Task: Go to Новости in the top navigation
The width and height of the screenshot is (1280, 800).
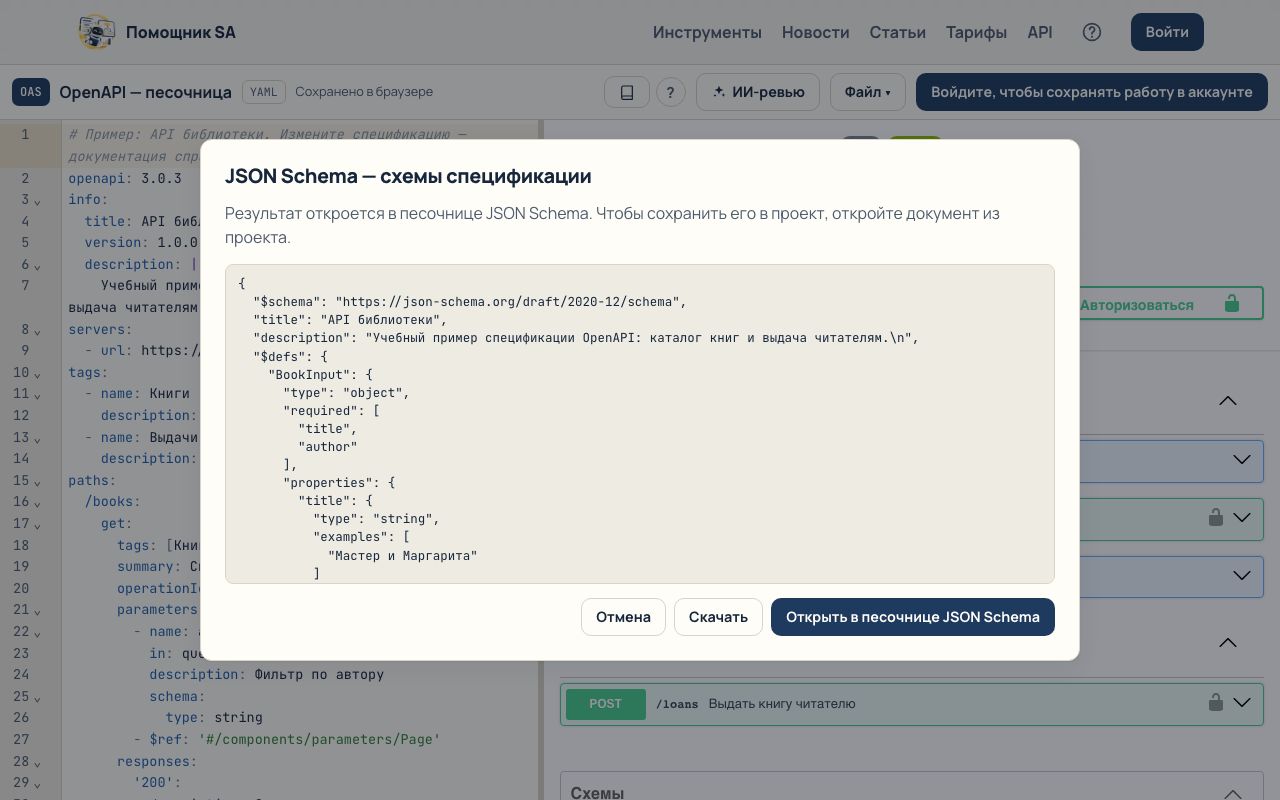Action: 815,32
